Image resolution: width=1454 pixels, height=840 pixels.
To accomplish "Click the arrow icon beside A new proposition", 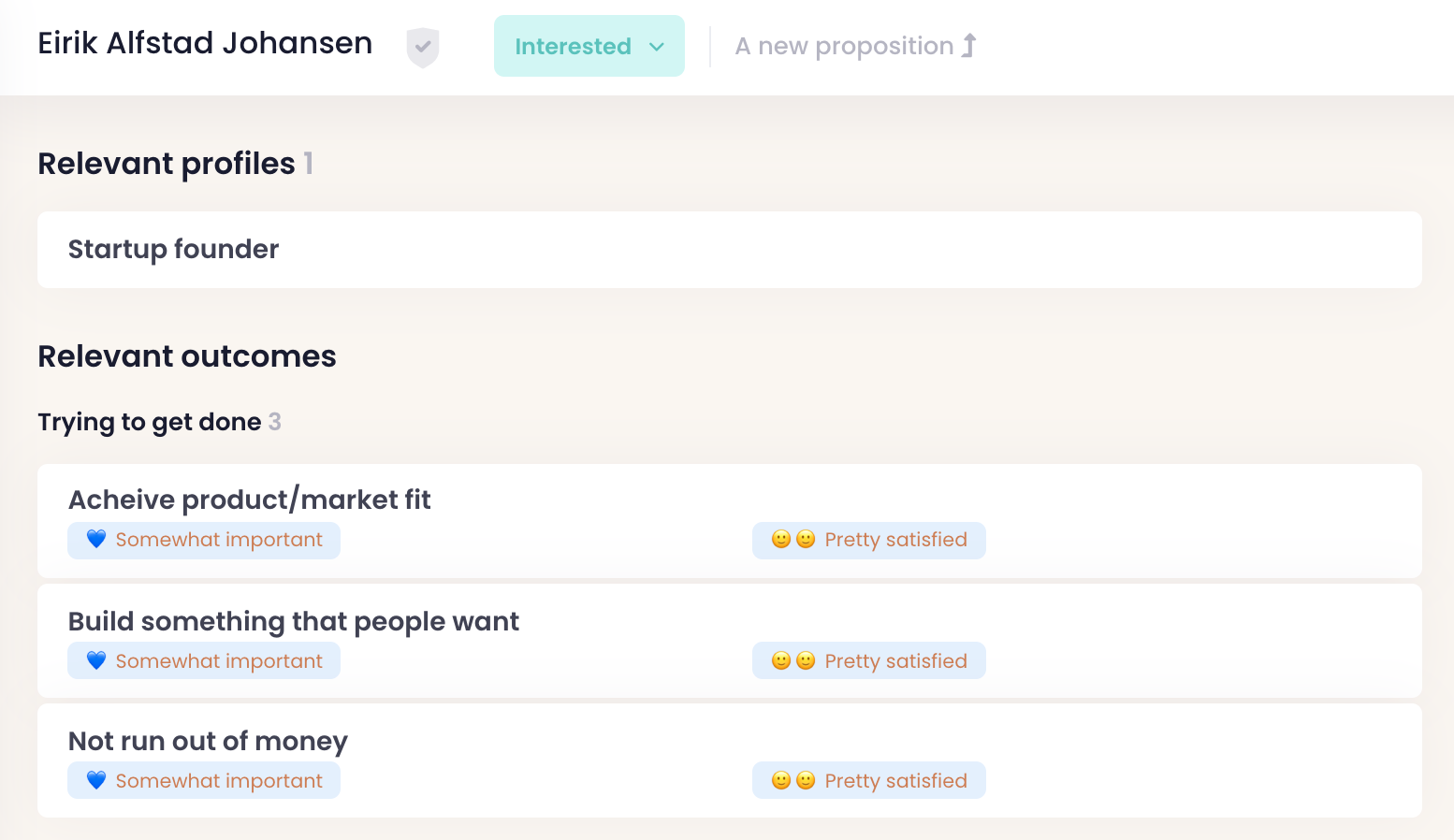I will click(x=970, y=46).
